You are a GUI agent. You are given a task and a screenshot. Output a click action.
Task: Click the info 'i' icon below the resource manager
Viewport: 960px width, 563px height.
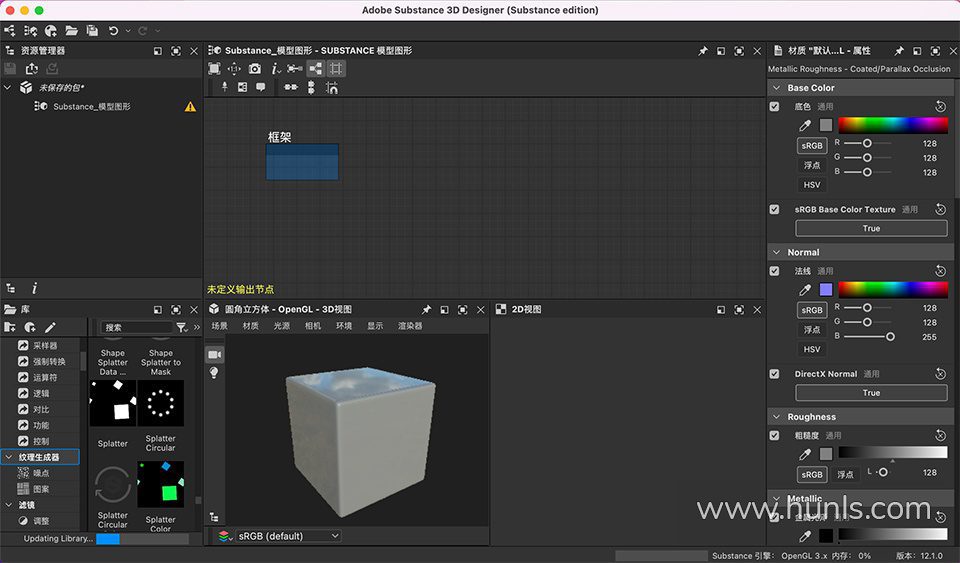point(34,288)
